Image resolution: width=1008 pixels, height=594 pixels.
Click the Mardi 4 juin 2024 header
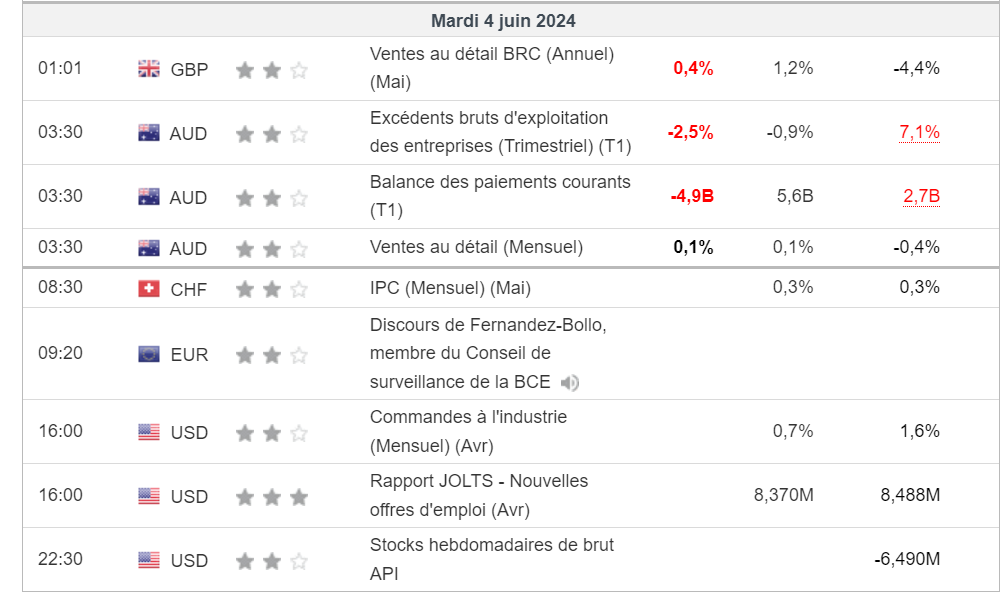503,21
